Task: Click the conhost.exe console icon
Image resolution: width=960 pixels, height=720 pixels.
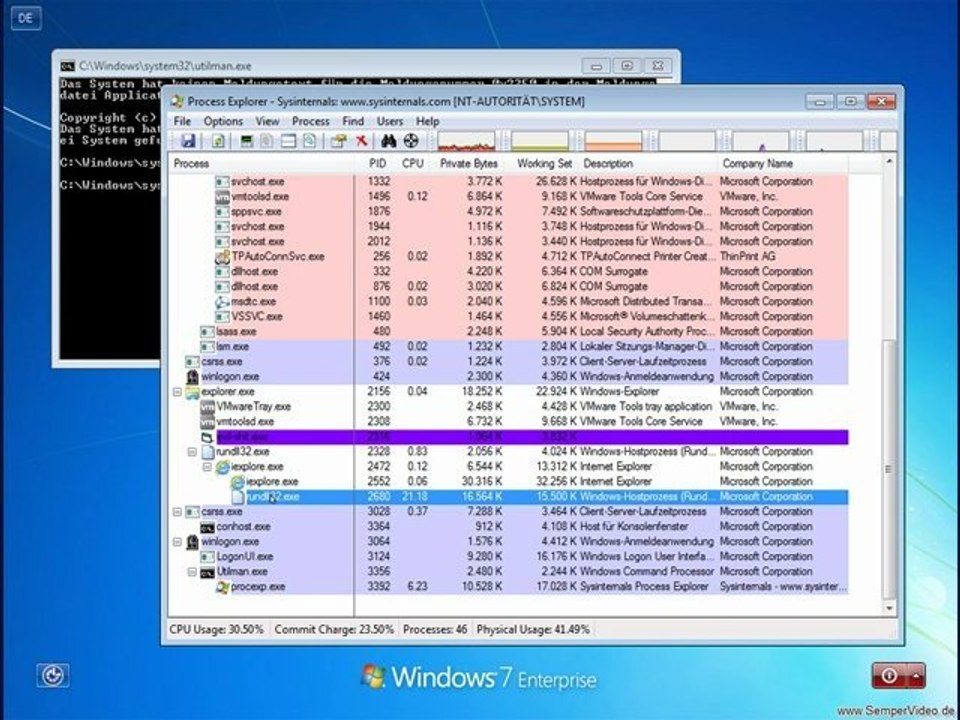Action: [x=207, y=527]
